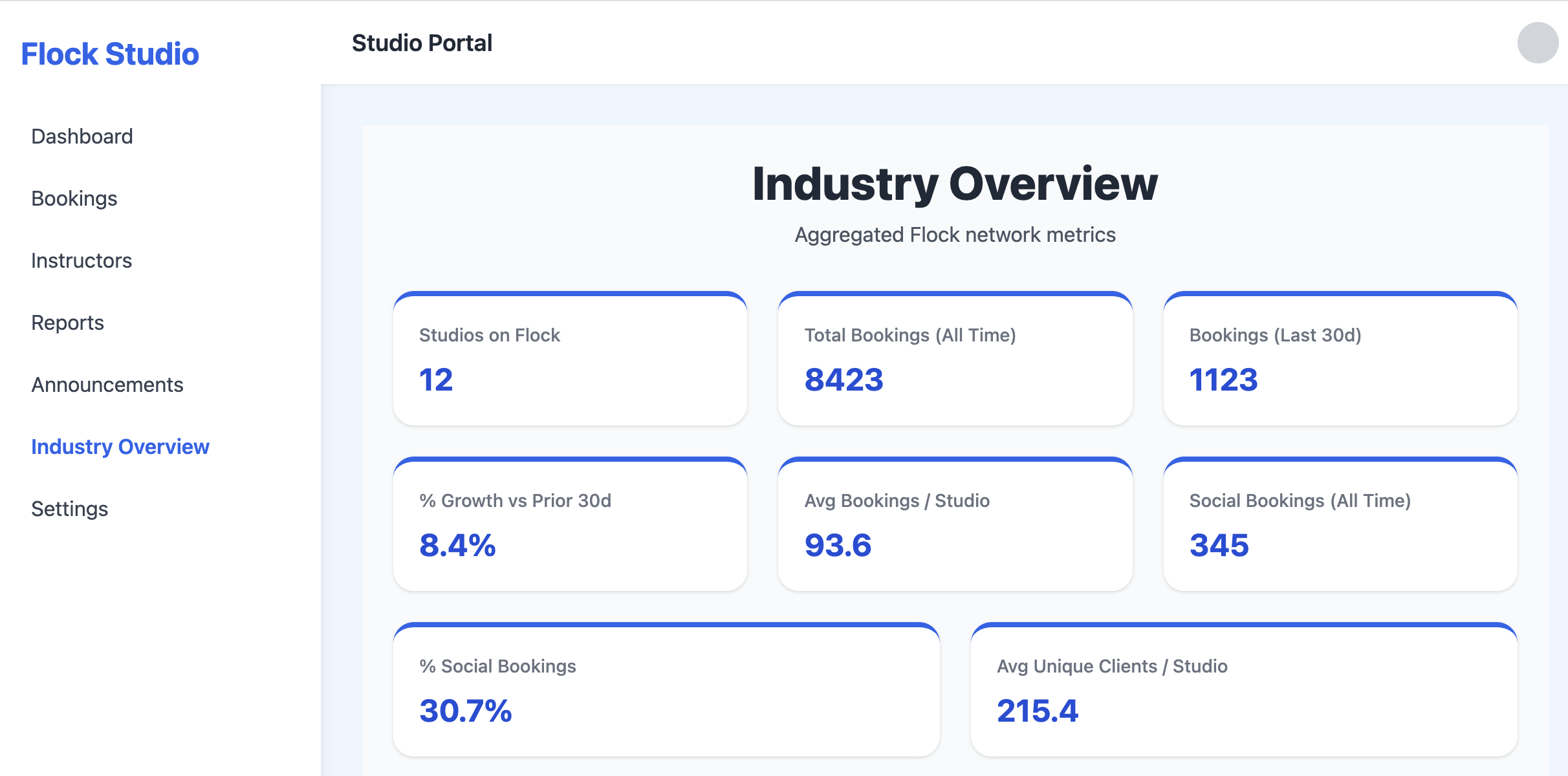1568x776 pixels.
Task: Select the Avg Bookings / Studio card
Action: coord(955,524)
